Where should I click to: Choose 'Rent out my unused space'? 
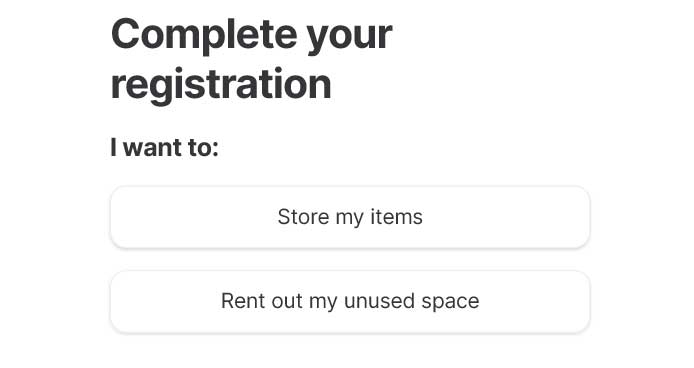(350, 302)
